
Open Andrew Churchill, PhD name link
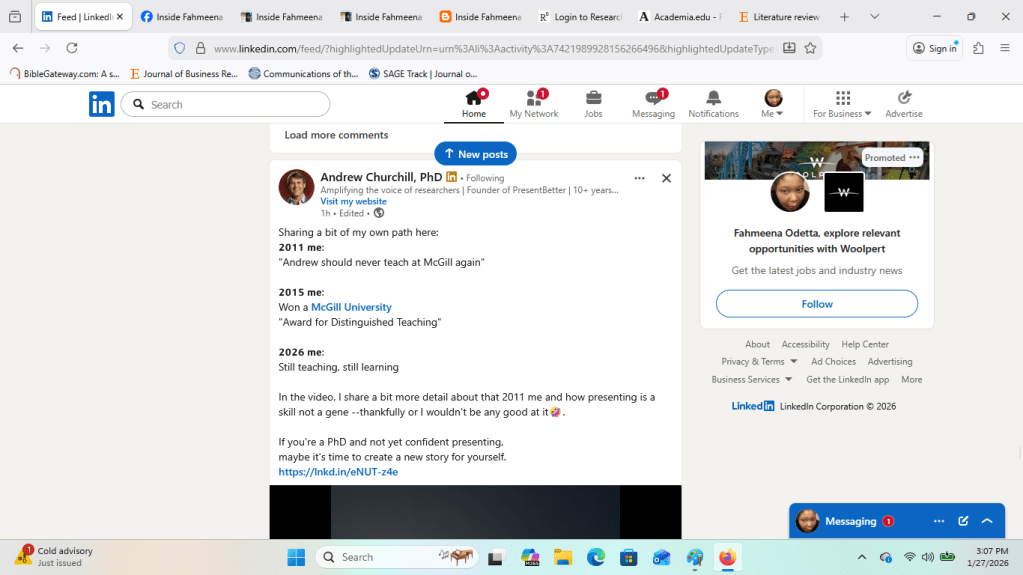coord(381,177)
